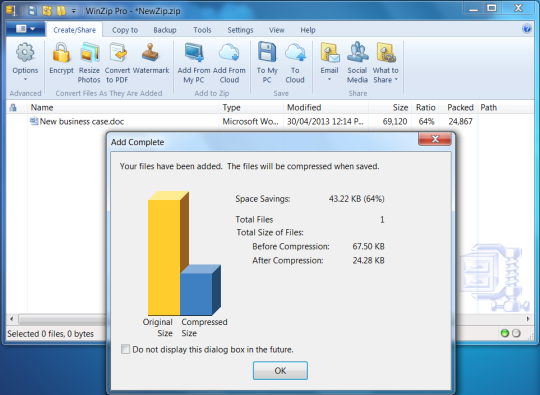
Task: Save To My PC floppy icon
Action: 267,53
